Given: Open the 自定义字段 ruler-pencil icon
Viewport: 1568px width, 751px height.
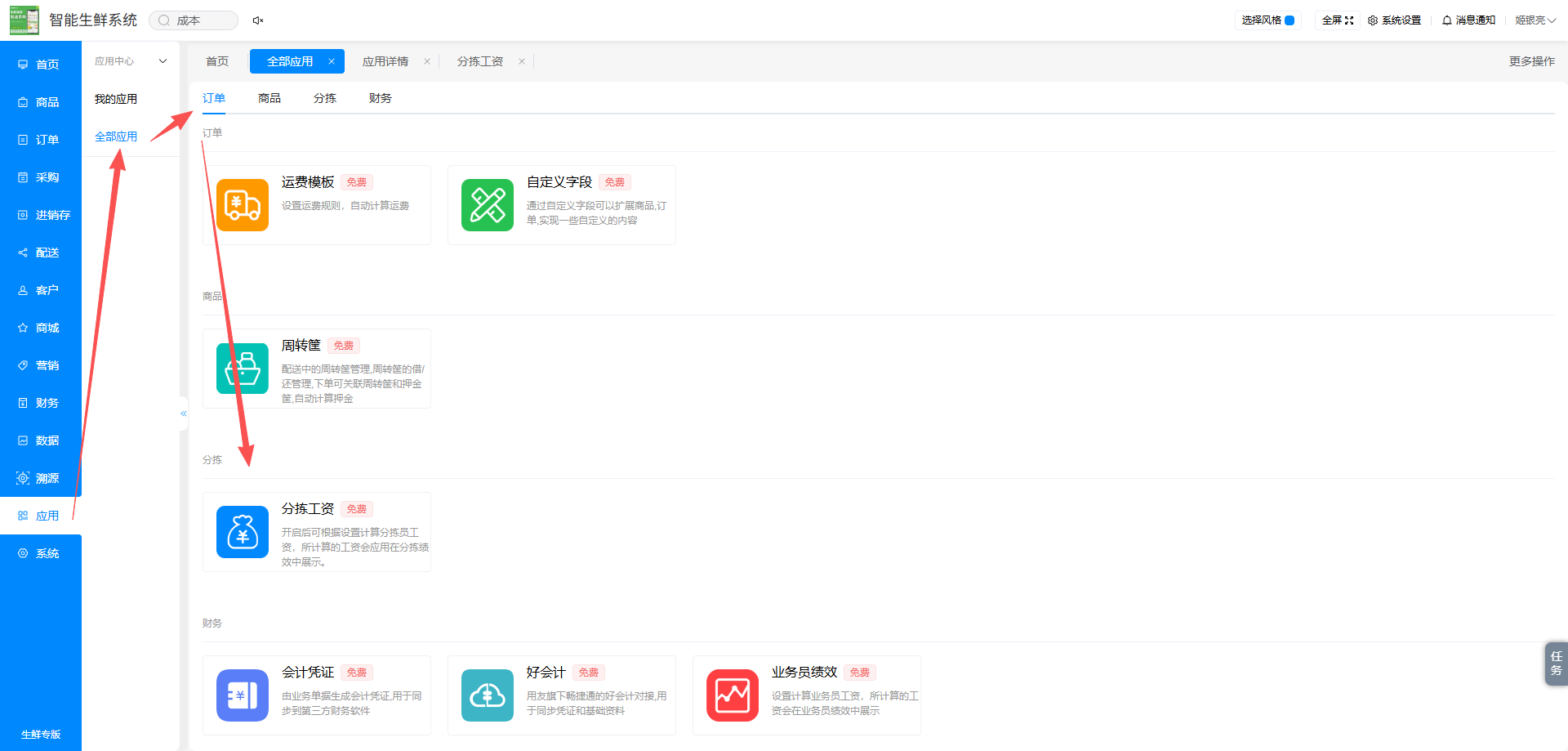Looking at the screenshot, I should pyautogui.click(x=488, y=205).
